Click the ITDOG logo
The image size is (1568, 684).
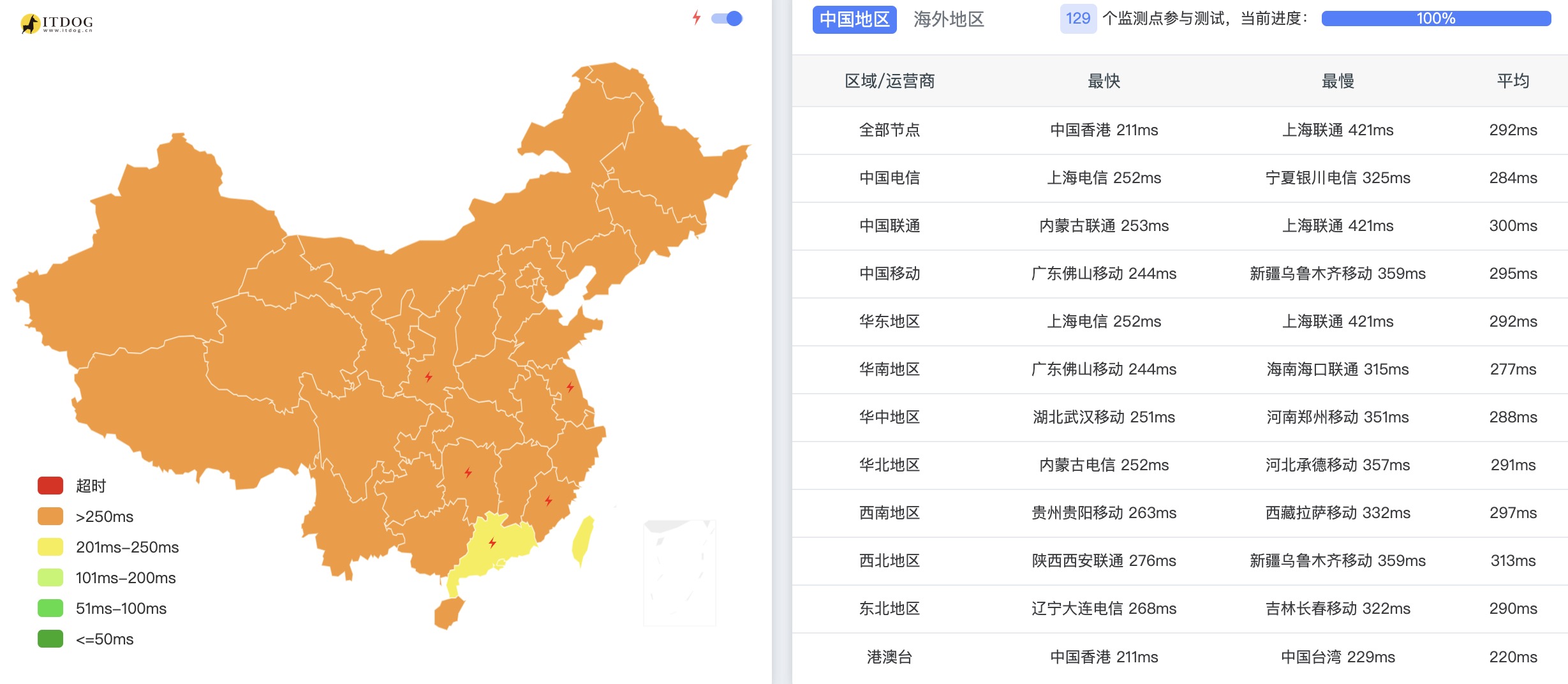click(57, 24)
